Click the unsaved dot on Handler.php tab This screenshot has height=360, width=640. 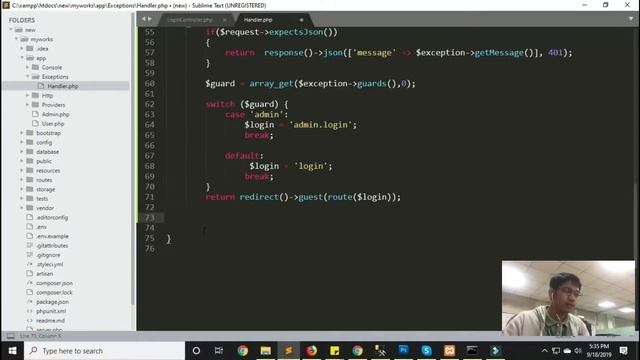point(302,20)
